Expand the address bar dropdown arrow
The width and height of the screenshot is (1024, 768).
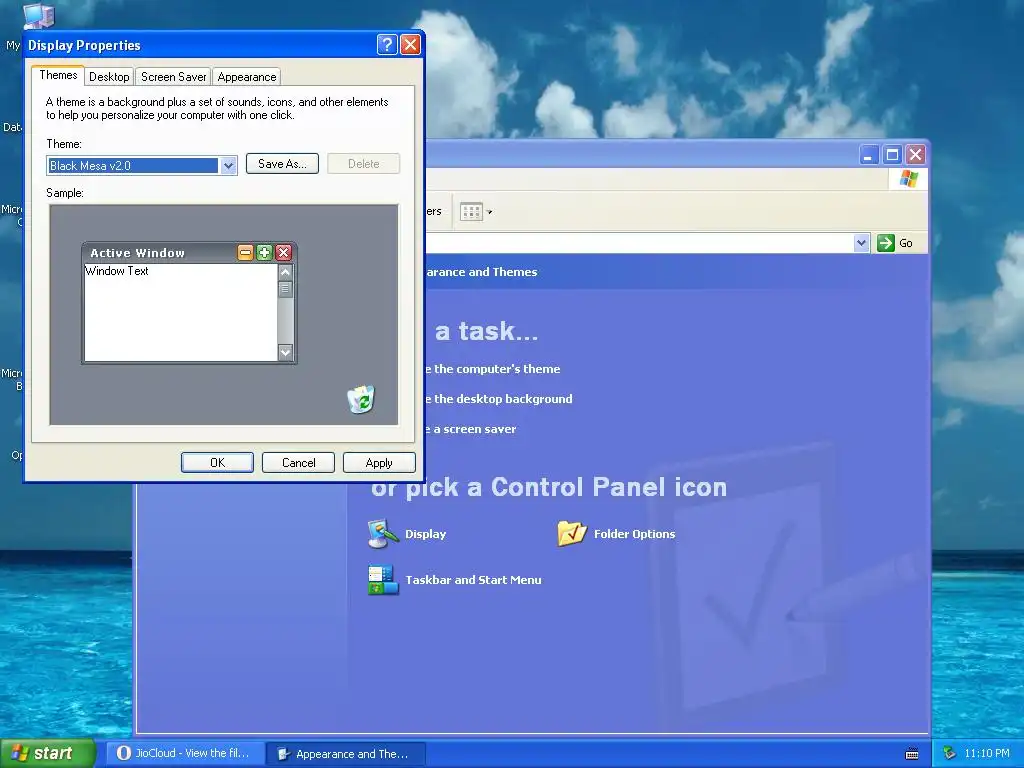point(861,243)
